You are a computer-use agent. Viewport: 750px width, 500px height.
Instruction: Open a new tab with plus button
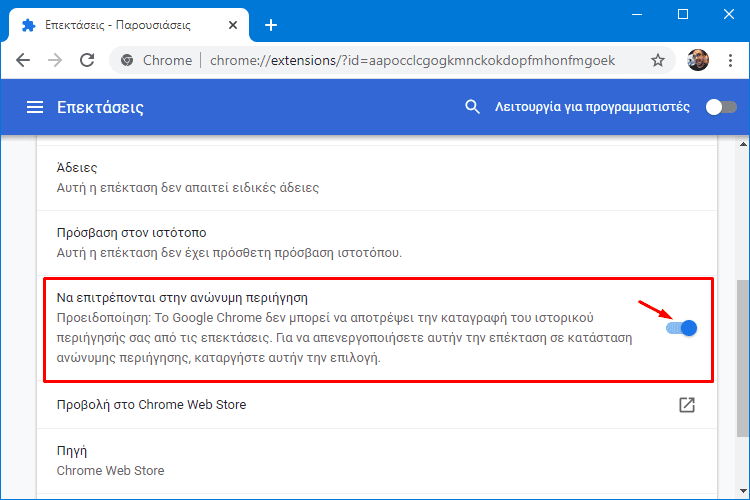pos(271,25)
